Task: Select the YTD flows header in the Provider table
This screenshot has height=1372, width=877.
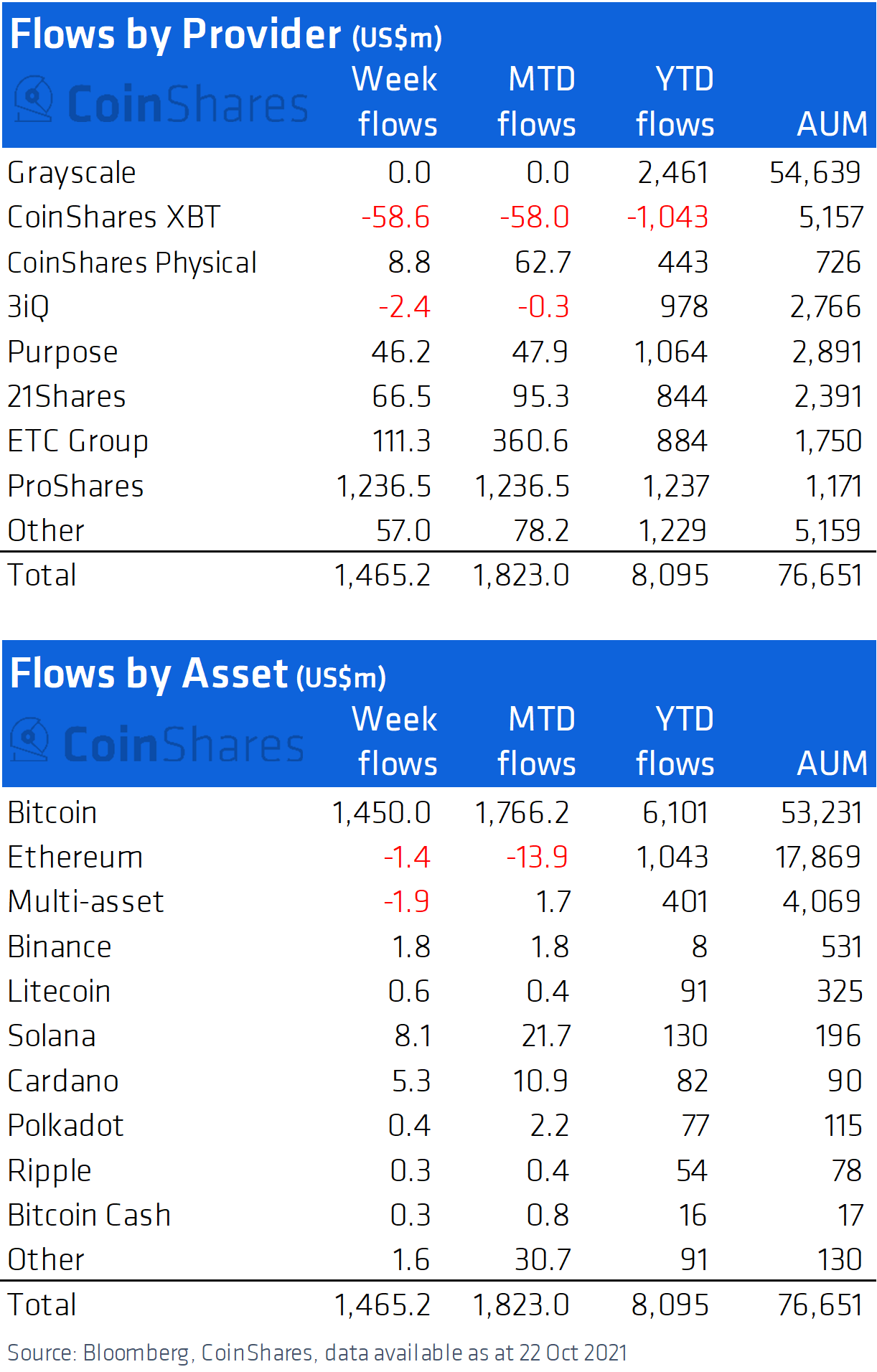Action: 675,101
